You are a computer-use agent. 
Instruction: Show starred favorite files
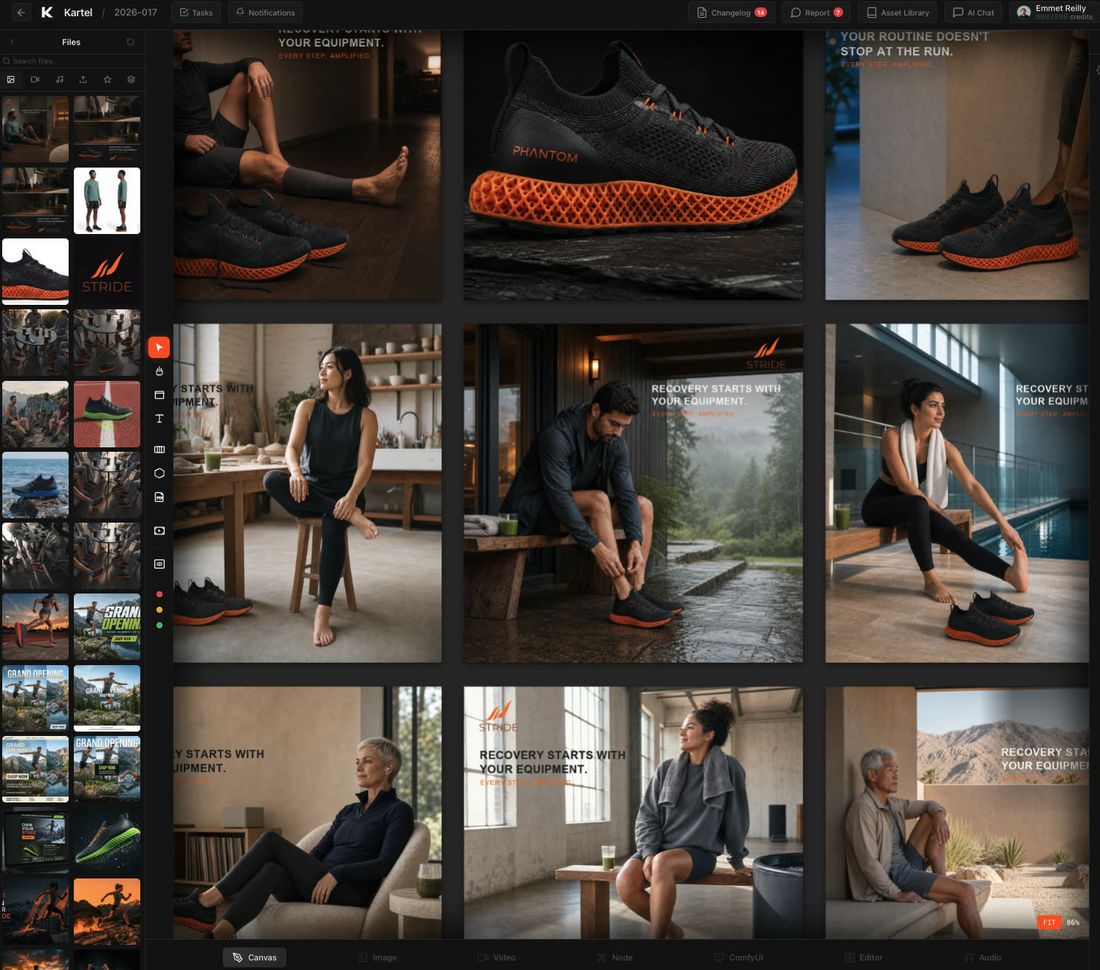coord(107,80)
